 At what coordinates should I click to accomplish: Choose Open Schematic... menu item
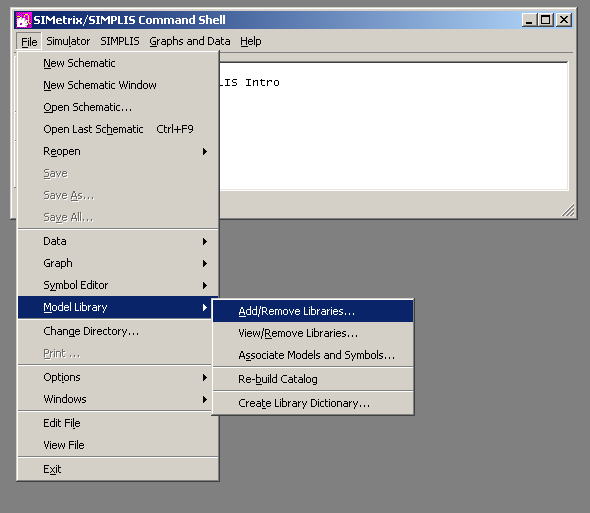[x=118, y=107]
